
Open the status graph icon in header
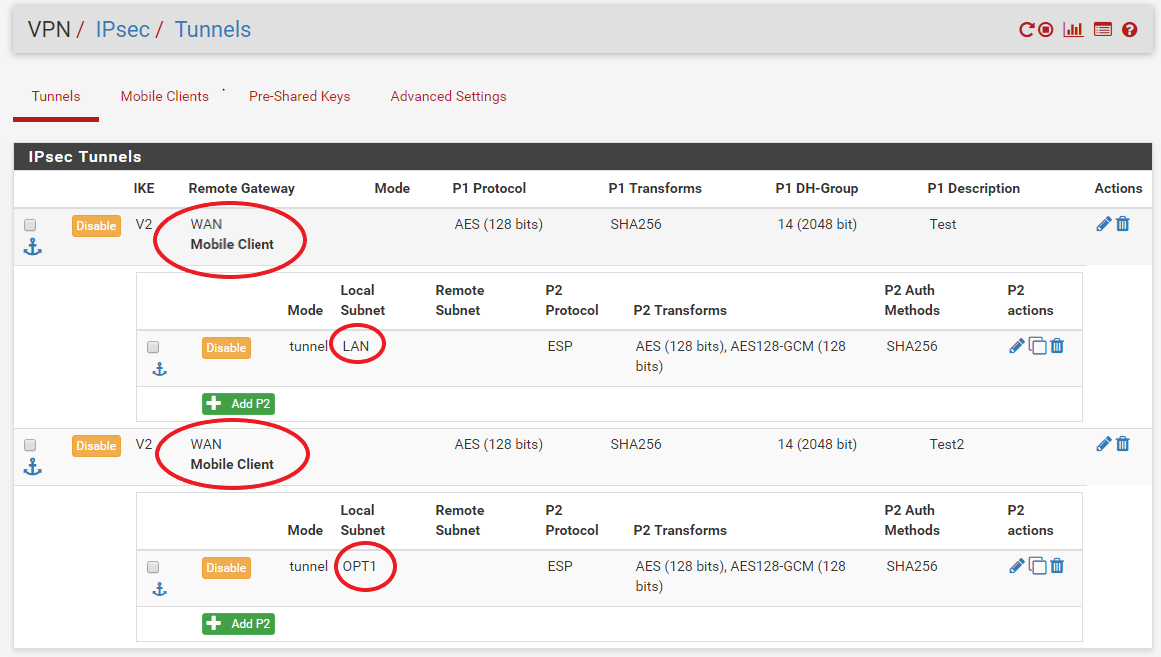pos(1073,30)
